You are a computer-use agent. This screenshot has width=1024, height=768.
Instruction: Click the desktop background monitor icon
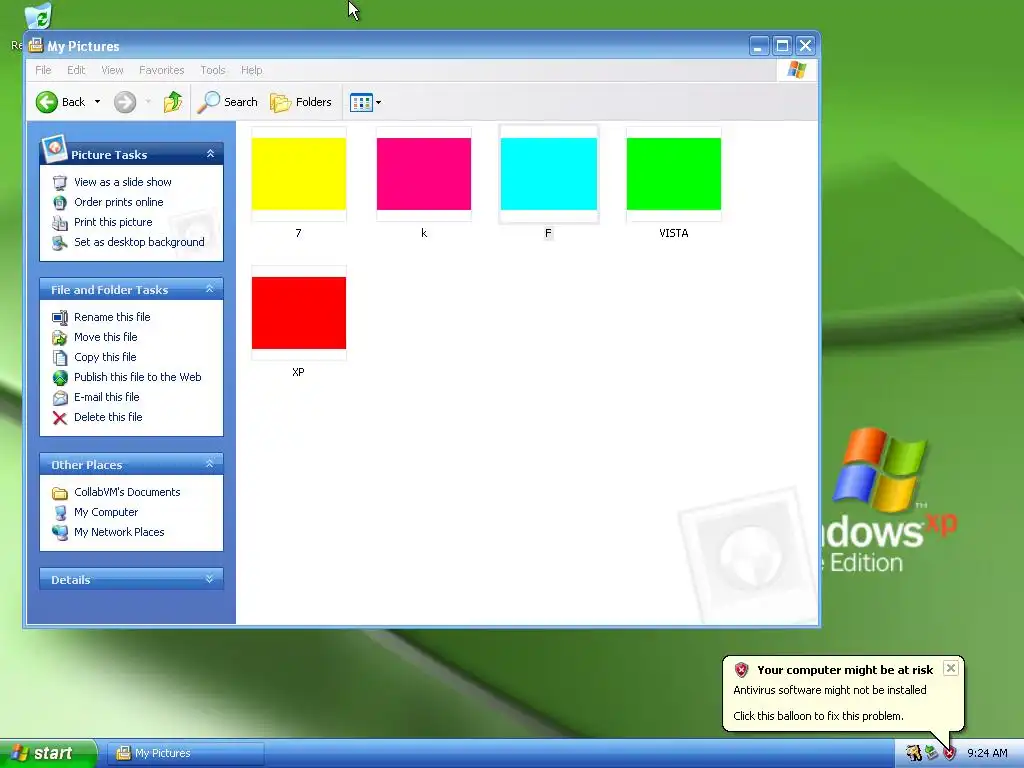click(59, 243)
